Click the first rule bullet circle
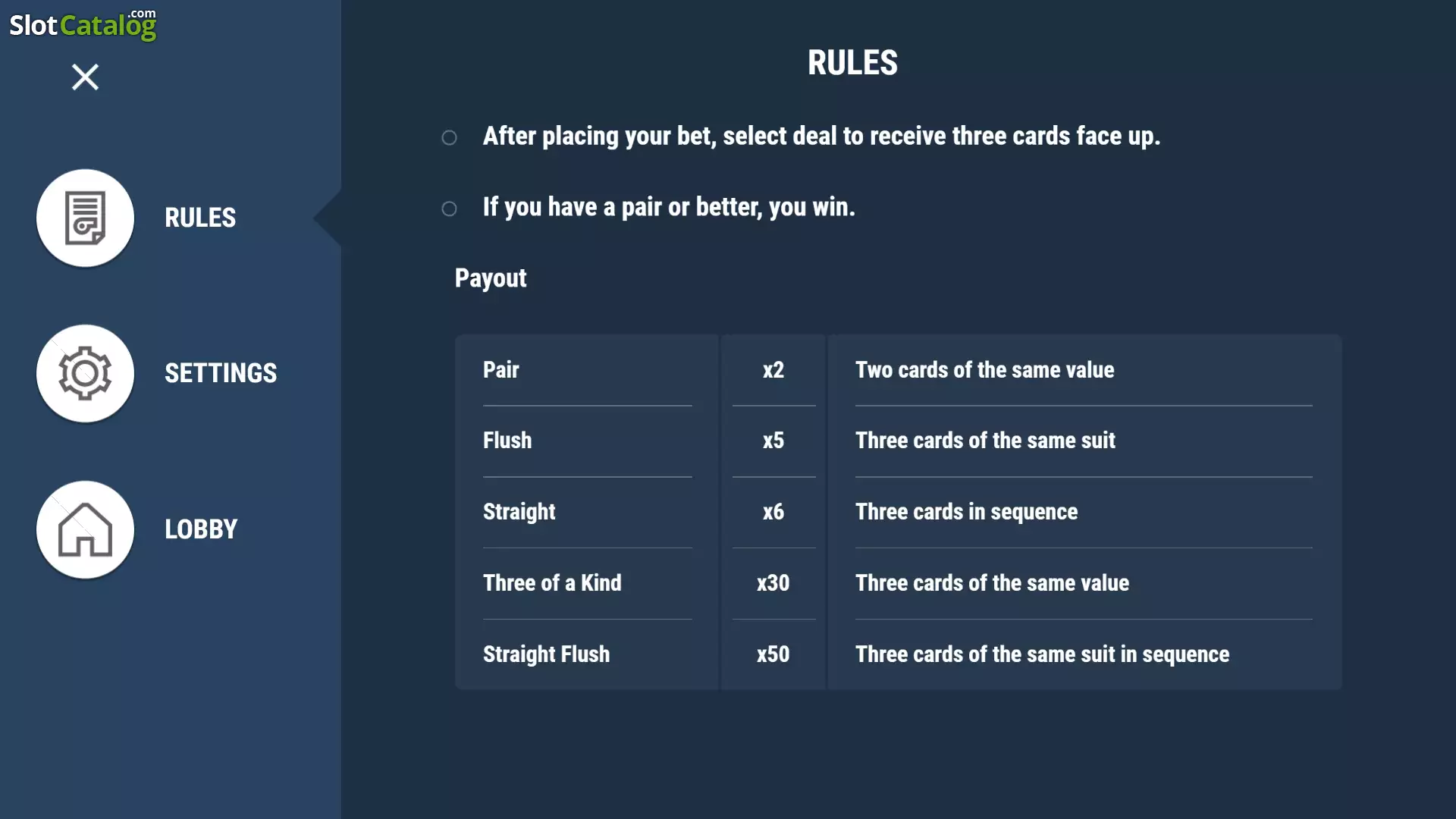Image resolution: width=1456 pixels, height=819 pixels. click(449, 137)
